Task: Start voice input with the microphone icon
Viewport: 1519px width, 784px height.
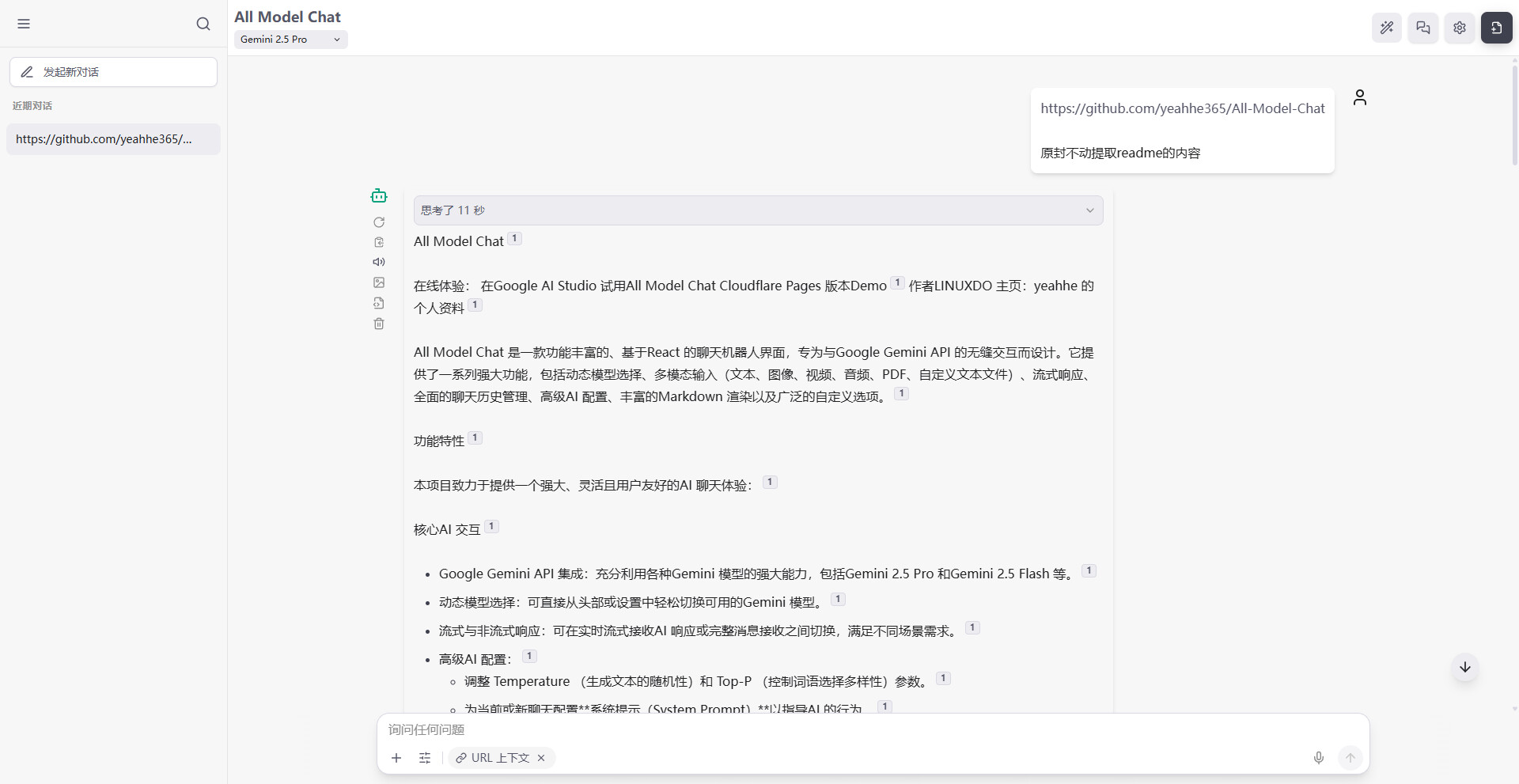Action: (x=1319, y=758)
